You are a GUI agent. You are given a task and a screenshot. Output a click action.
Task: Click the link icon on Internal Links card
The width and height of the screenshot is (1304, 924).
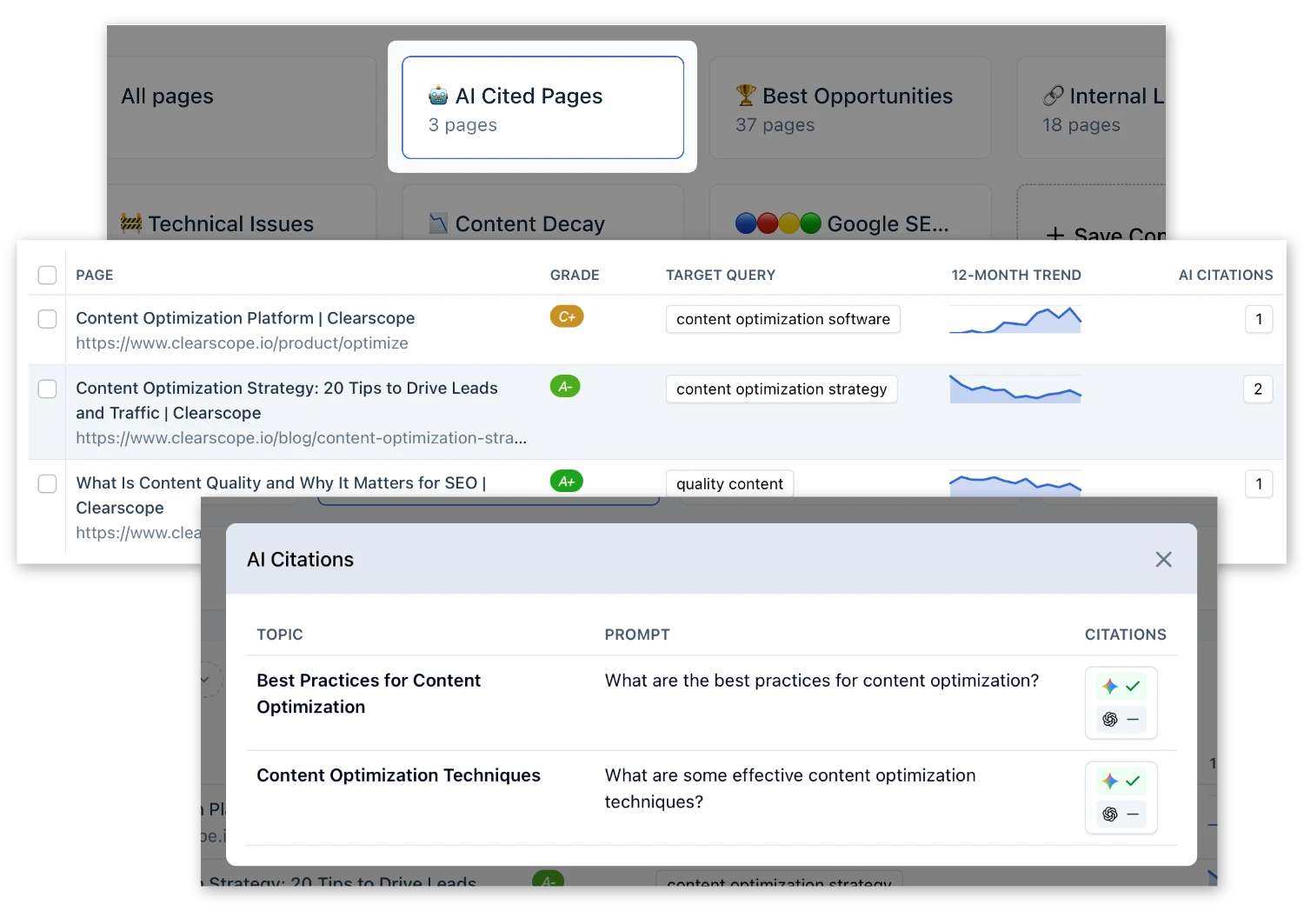[x=1053, y=96]
